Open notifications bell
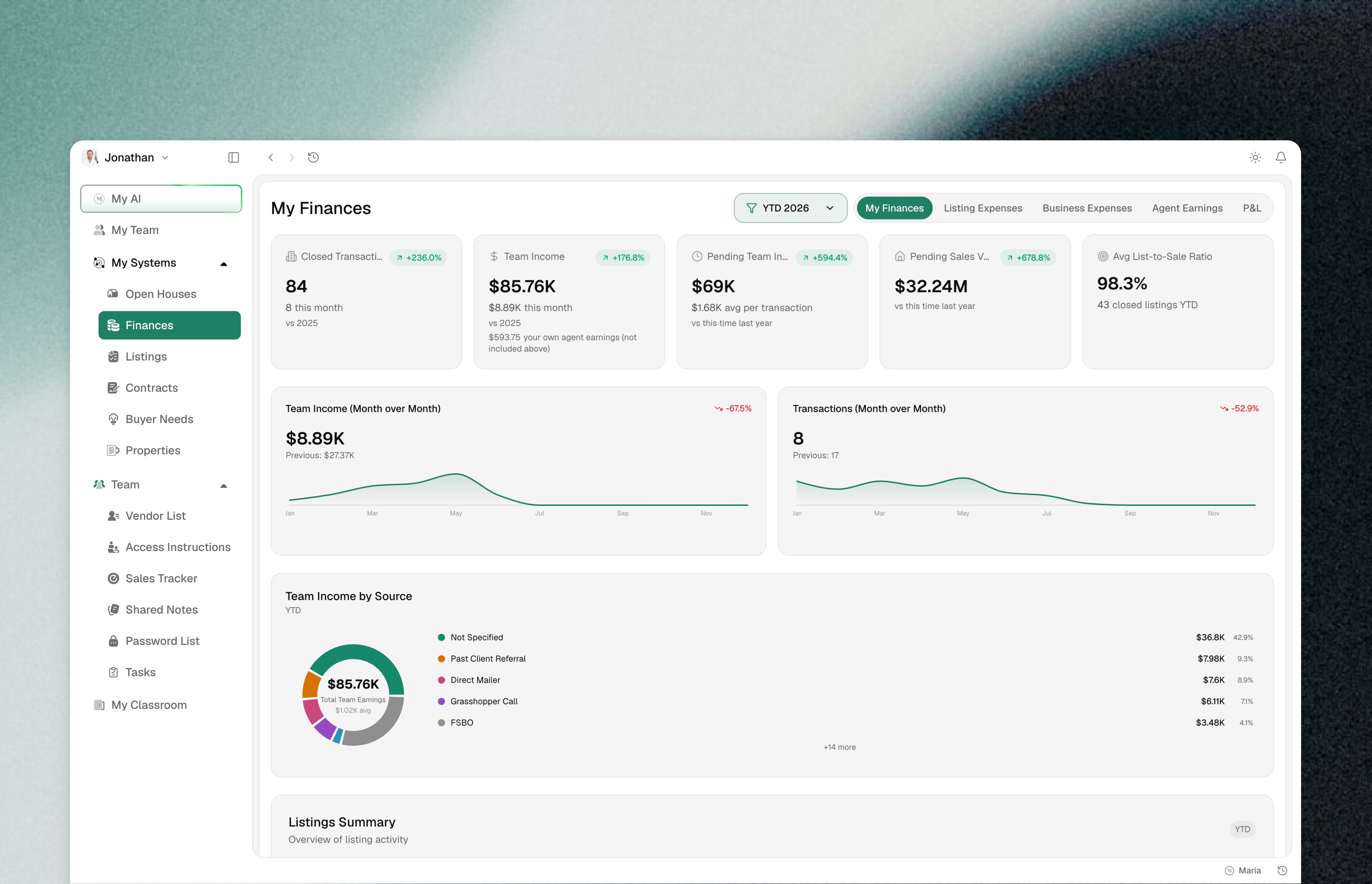 pyautogui.click(x=1281, y=157)
